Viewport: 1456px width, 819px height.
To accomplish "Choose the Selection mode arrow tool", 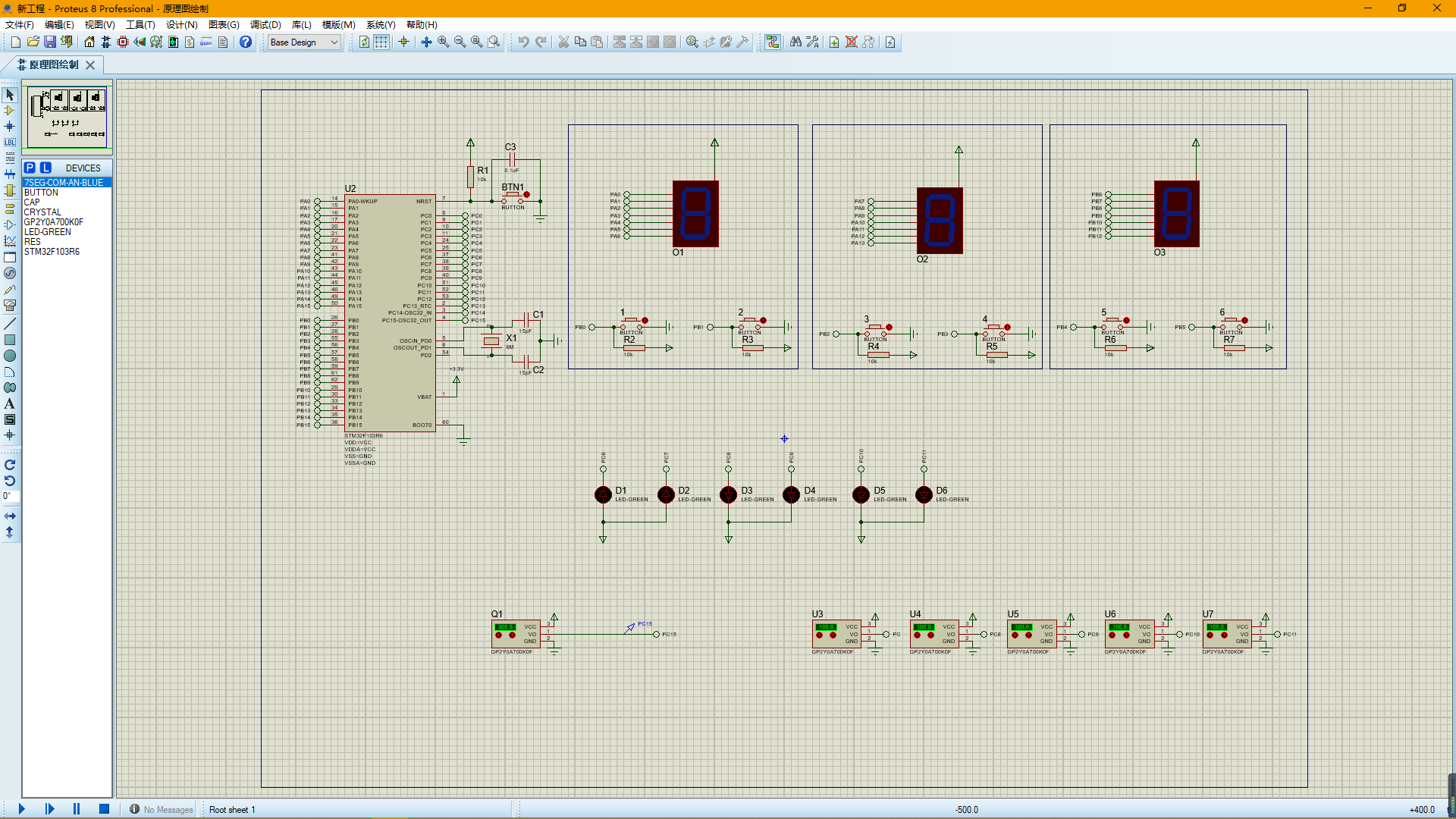I will tap(10, 95).
